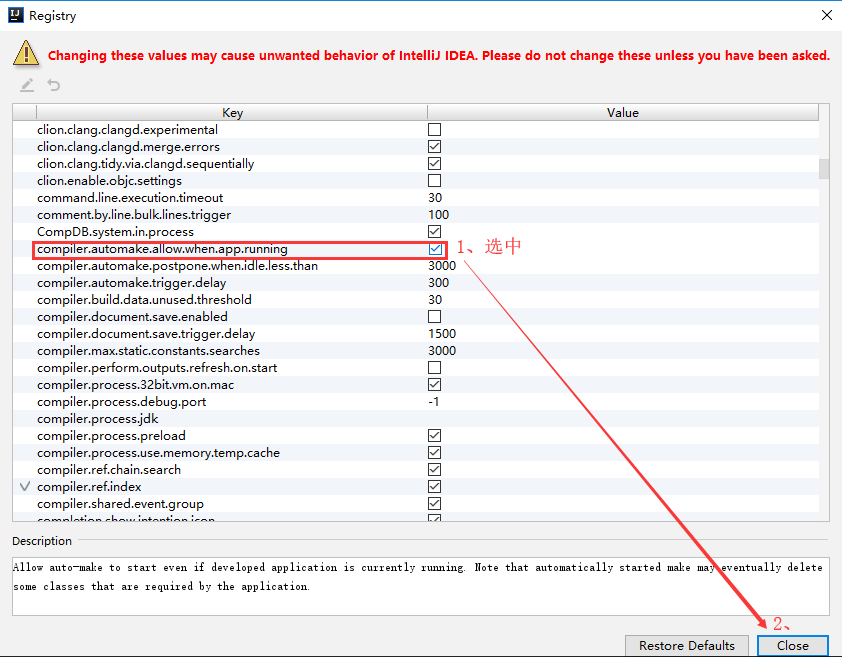Click the Key column header

[x=232, y=112]
